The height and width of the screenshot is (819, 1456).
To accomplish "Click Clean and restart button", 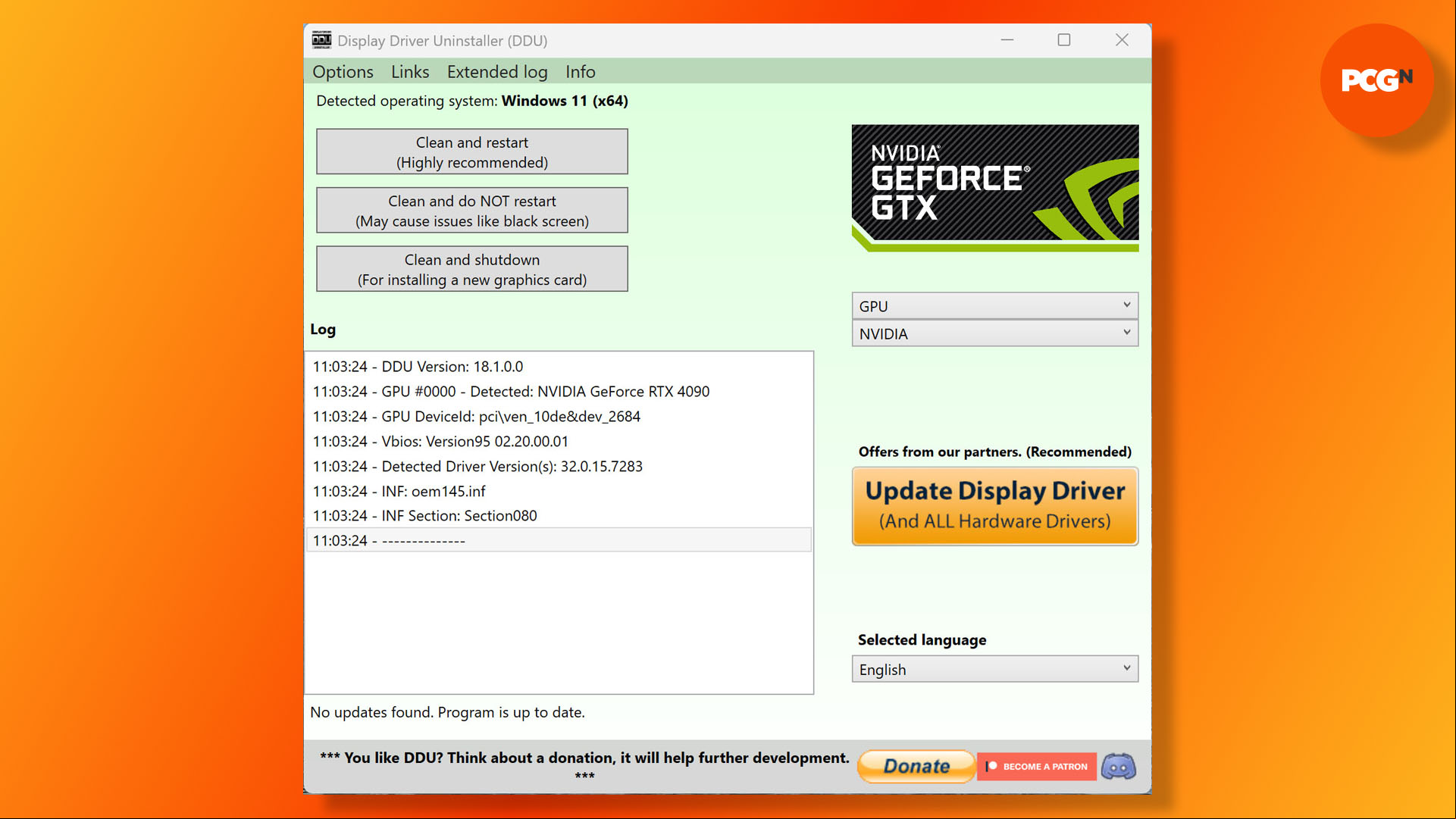I will 471,152.
